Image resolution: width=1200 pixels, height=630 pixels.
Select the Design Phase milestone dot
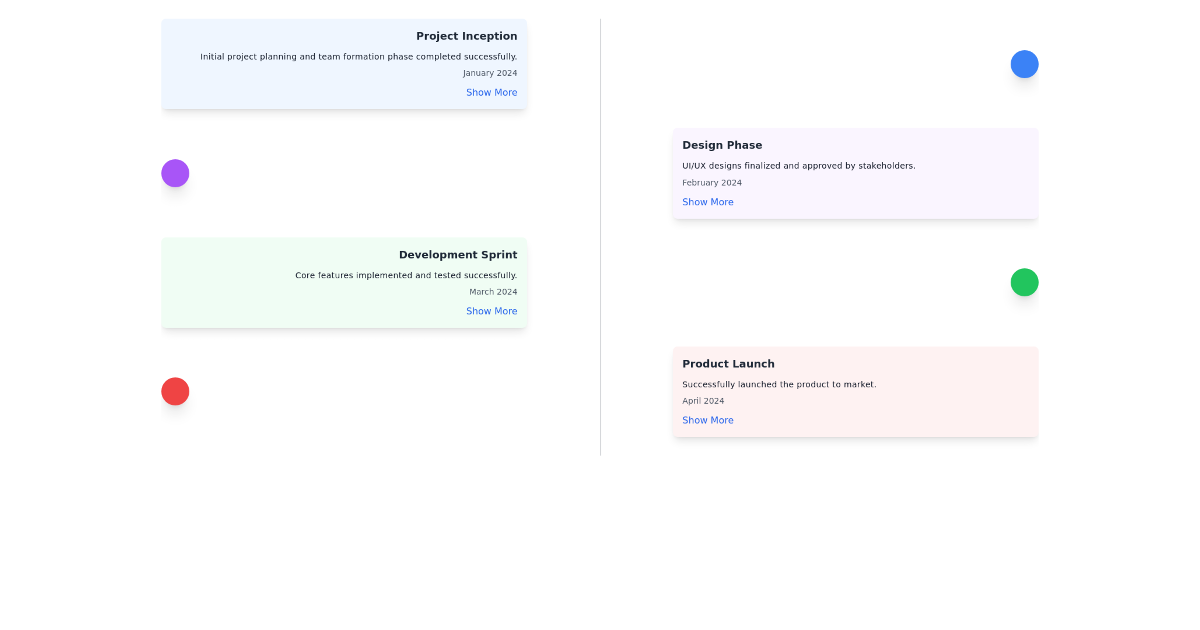coord(175,173)
